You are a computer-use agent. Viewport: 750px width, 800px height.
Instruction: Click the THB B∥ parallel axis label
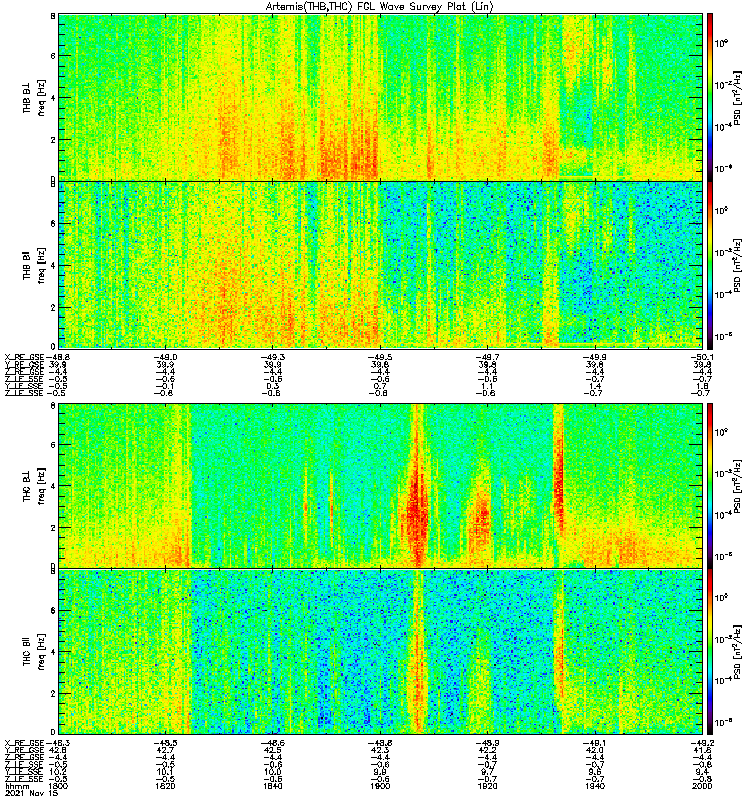(x=27, y=265)
